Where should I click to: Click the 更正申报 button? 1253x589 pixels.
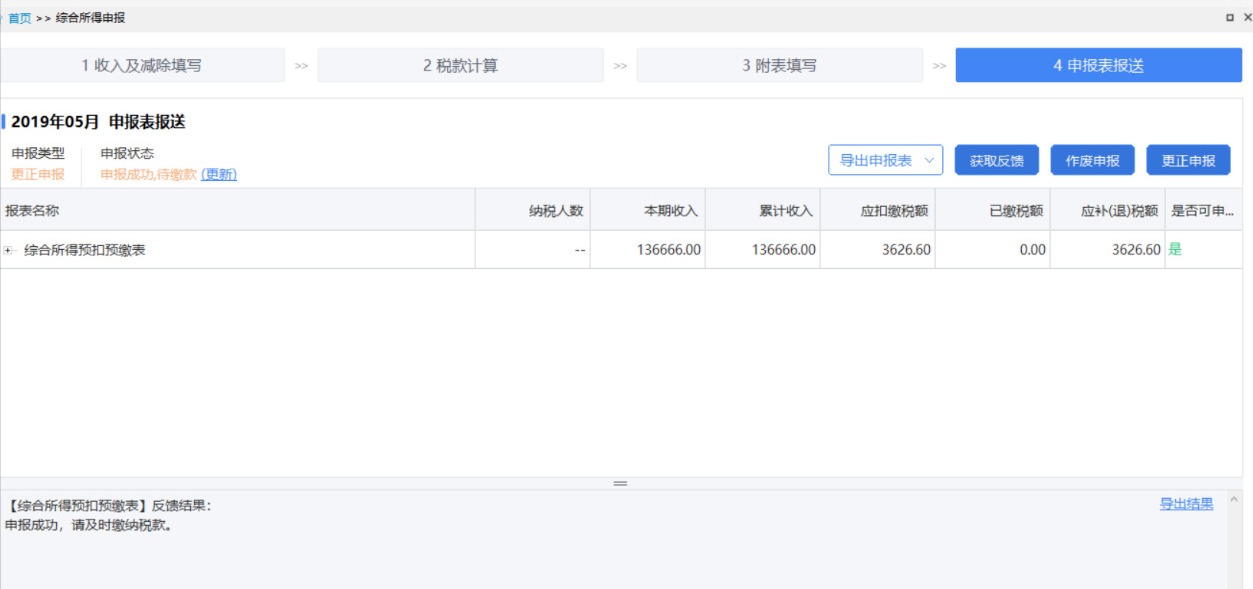pyautogui.click(x=1188, y=160)
